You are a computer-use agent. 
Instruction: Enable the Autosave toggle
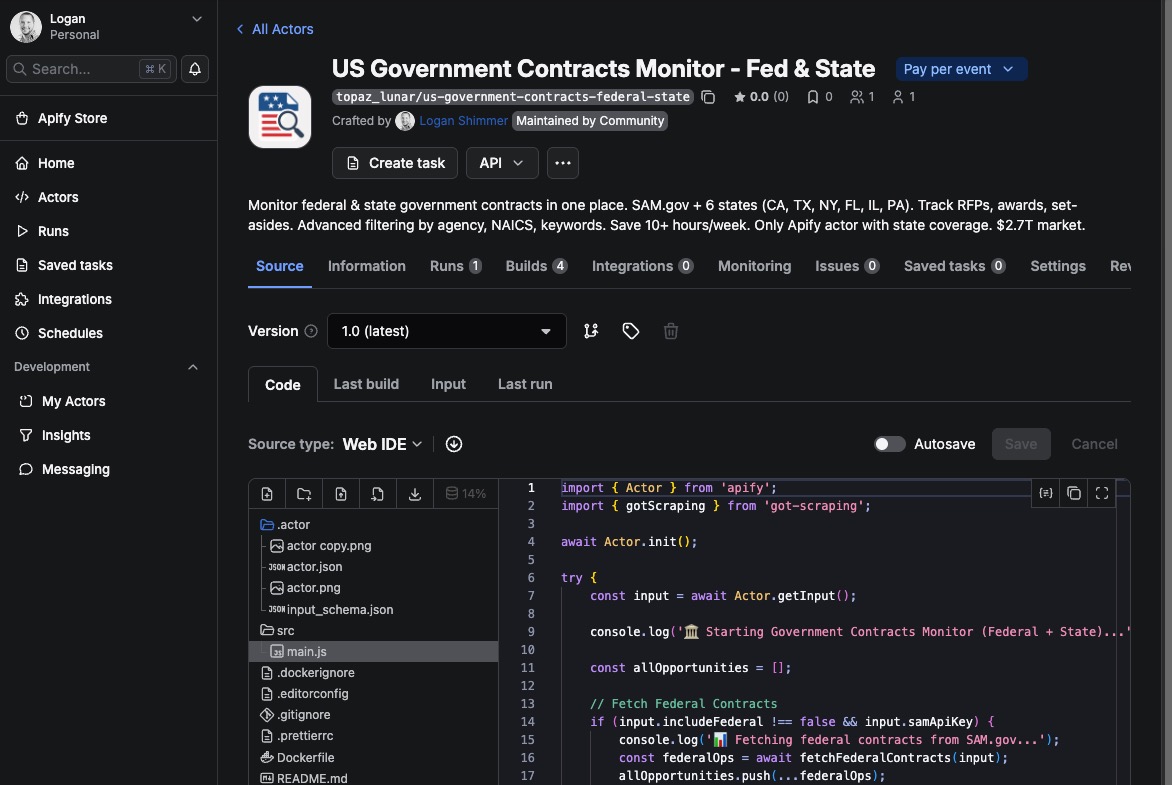tap(889, 443)
